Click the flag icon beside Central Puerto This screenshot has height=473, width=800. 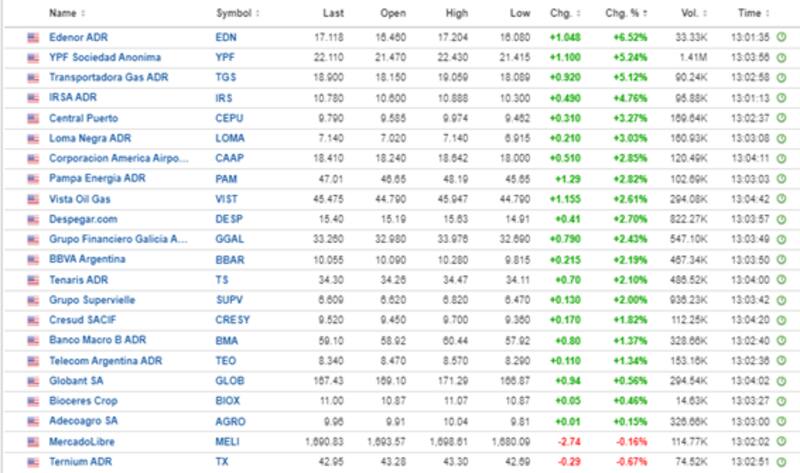[33, 118]
